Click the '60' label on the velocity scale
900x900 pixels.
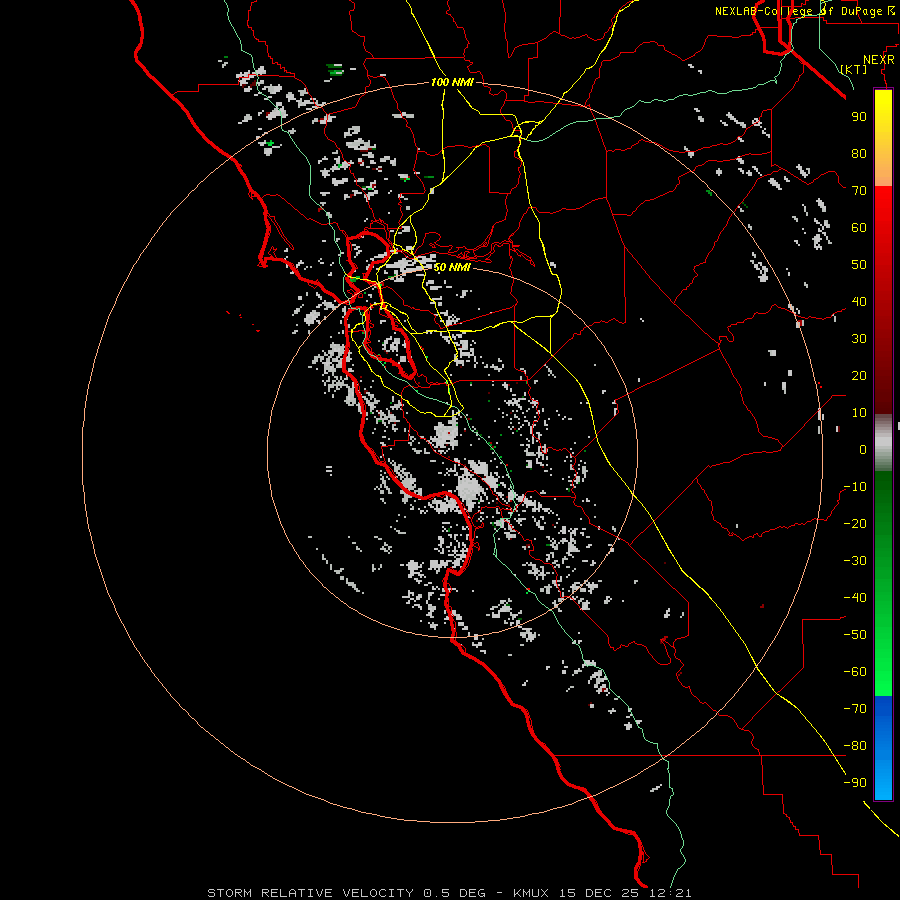click(859, 227)
